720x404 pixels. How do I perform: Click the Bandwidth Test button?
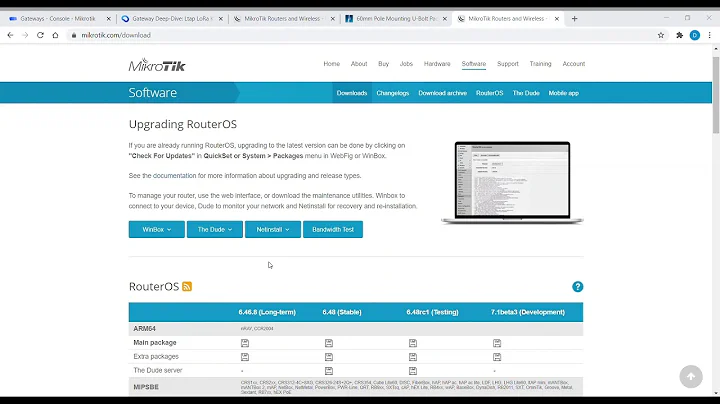pos(333,230)
